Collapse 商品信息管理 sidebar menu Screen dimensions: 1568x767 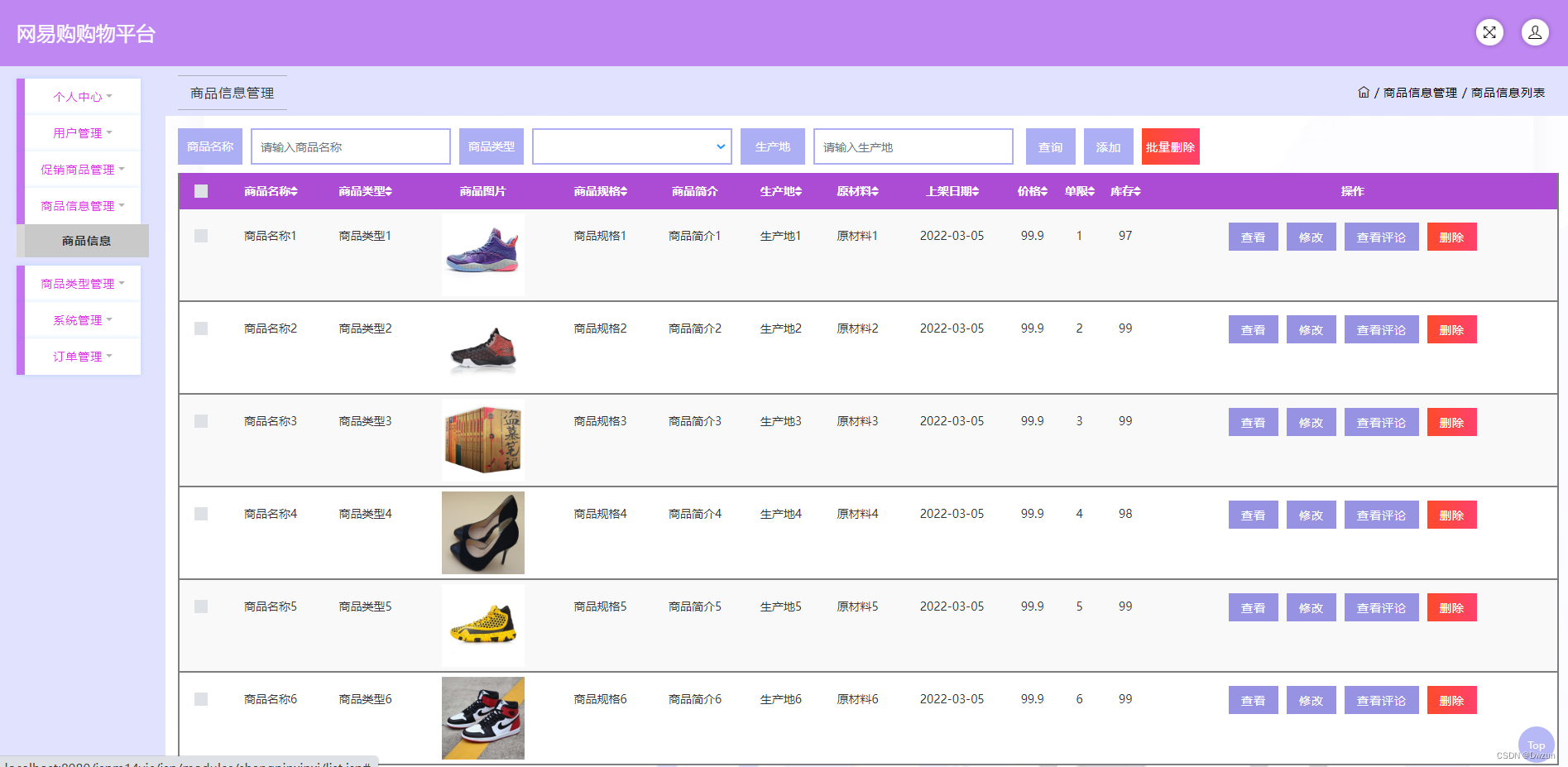coord(83,206)
